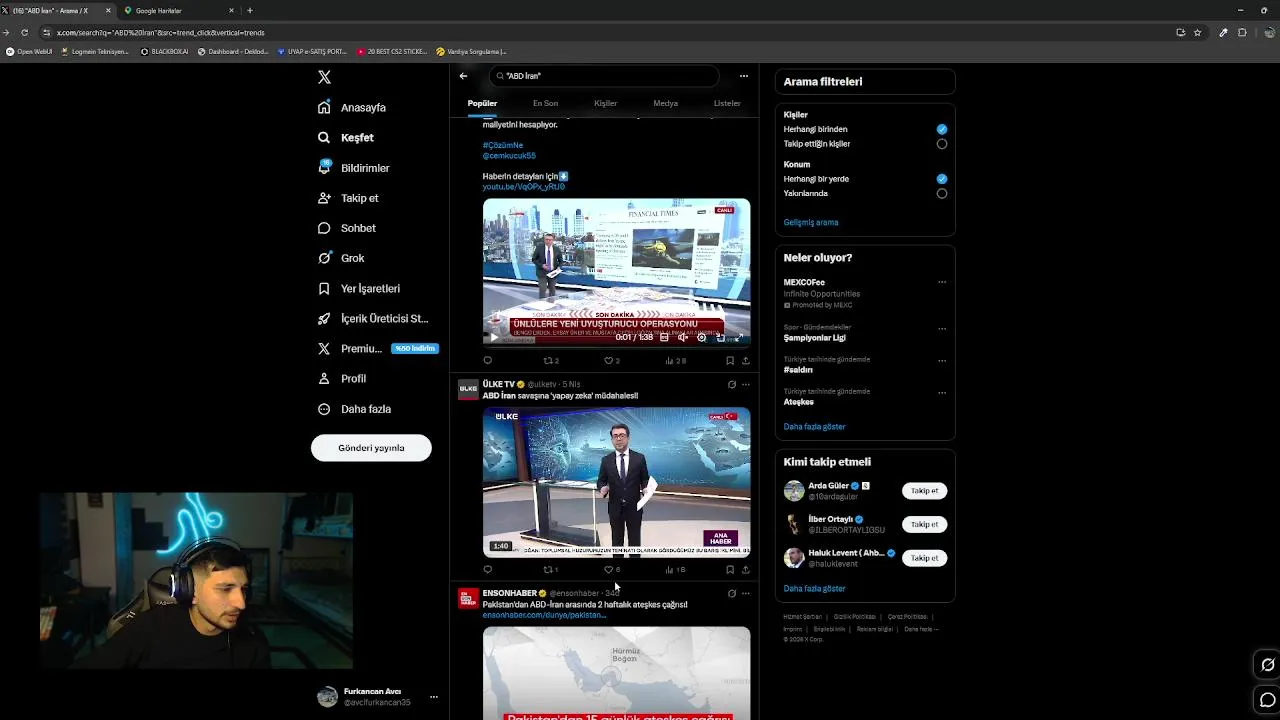This screenshot has width=1280, height=720.
Task: Share the ÜLKE TV post
Action: tap(746, 570)
